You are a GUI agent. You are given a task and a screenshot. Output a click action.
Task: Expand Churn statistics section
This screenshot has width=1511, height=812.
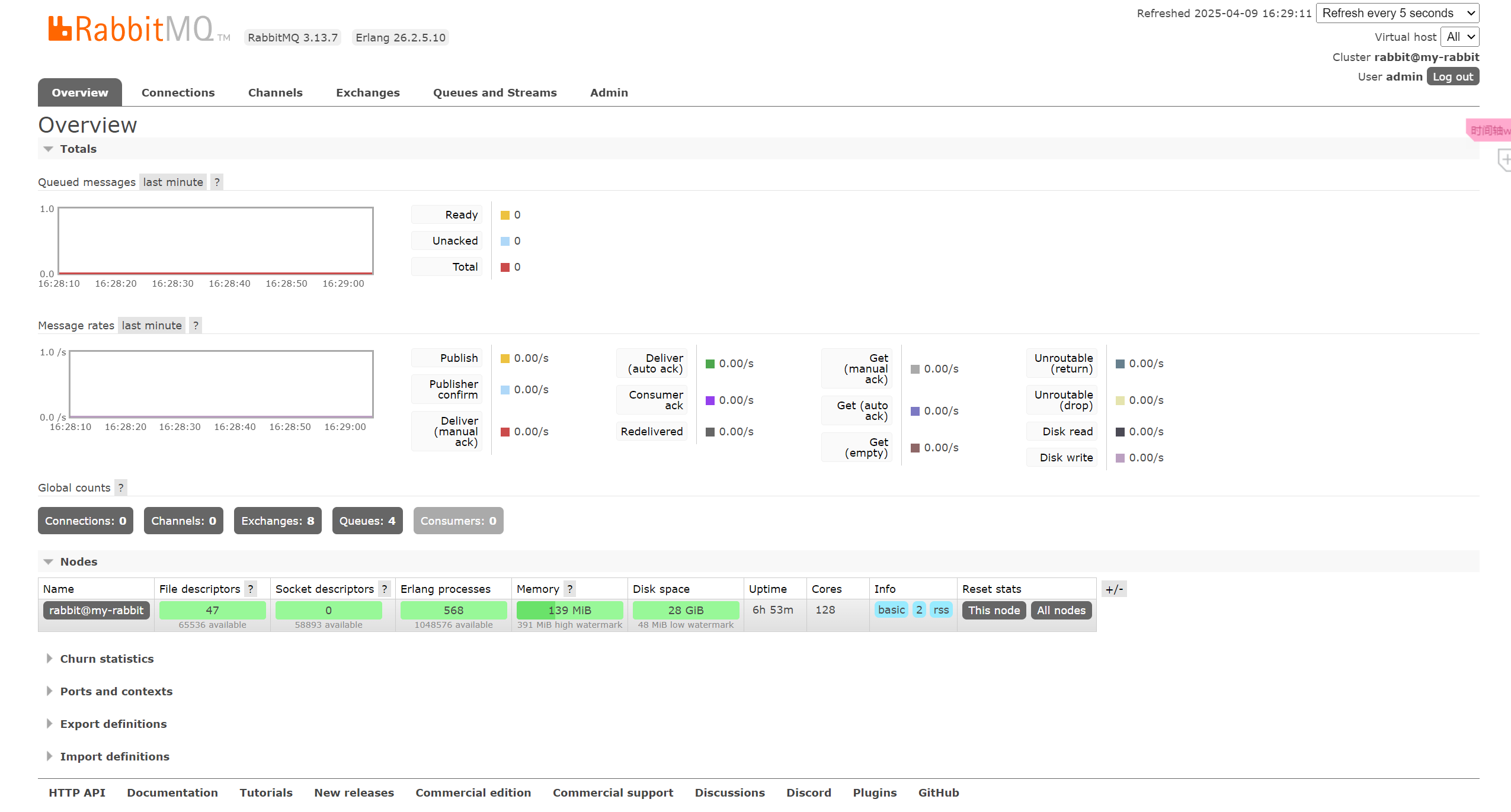[x=107, y=659]
